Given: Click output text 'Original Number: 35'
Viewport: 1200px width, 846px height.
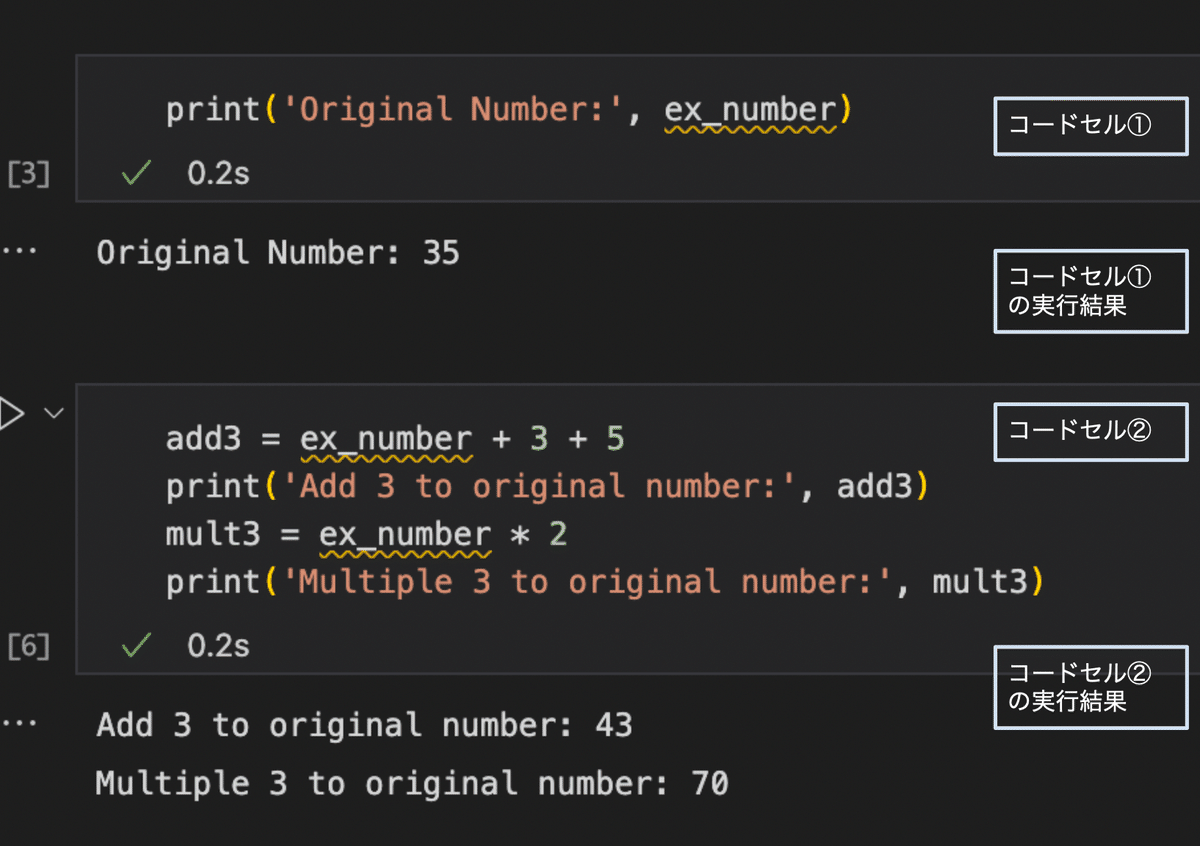Looking at the screenshot, I should pos(278,253).
